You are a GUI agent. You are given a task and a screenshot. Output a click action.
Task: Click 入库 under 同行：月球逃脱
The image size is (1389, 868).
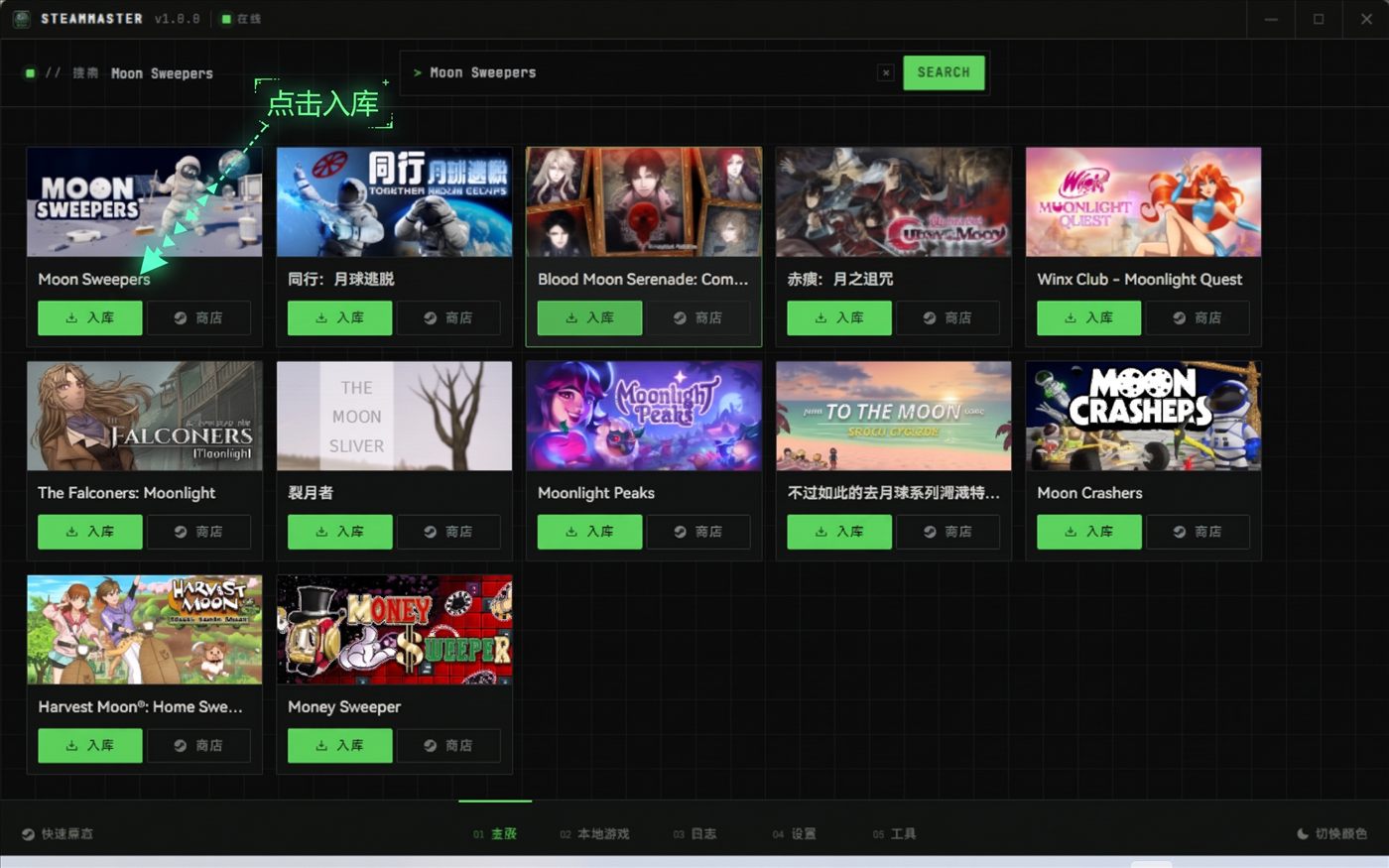(340, 318)
